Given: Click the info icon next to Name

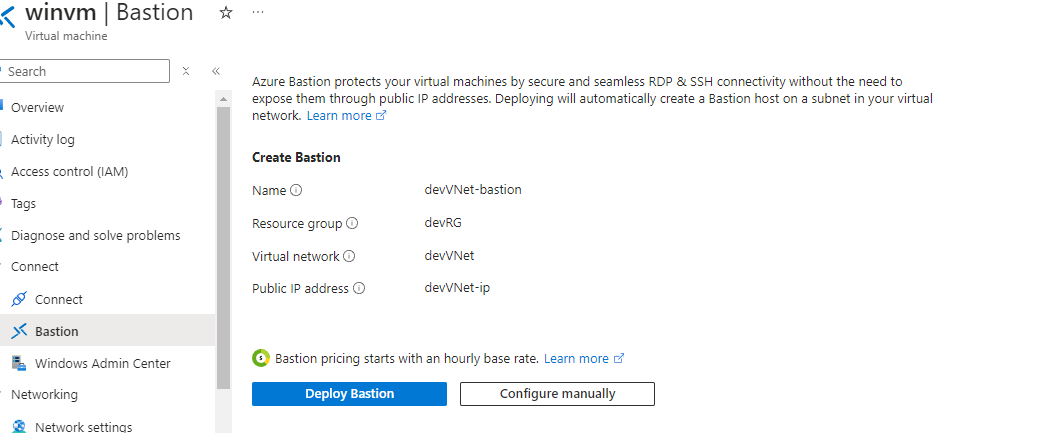Looking at the screenshot, I should pyautogui.click(x=296, y=191).
